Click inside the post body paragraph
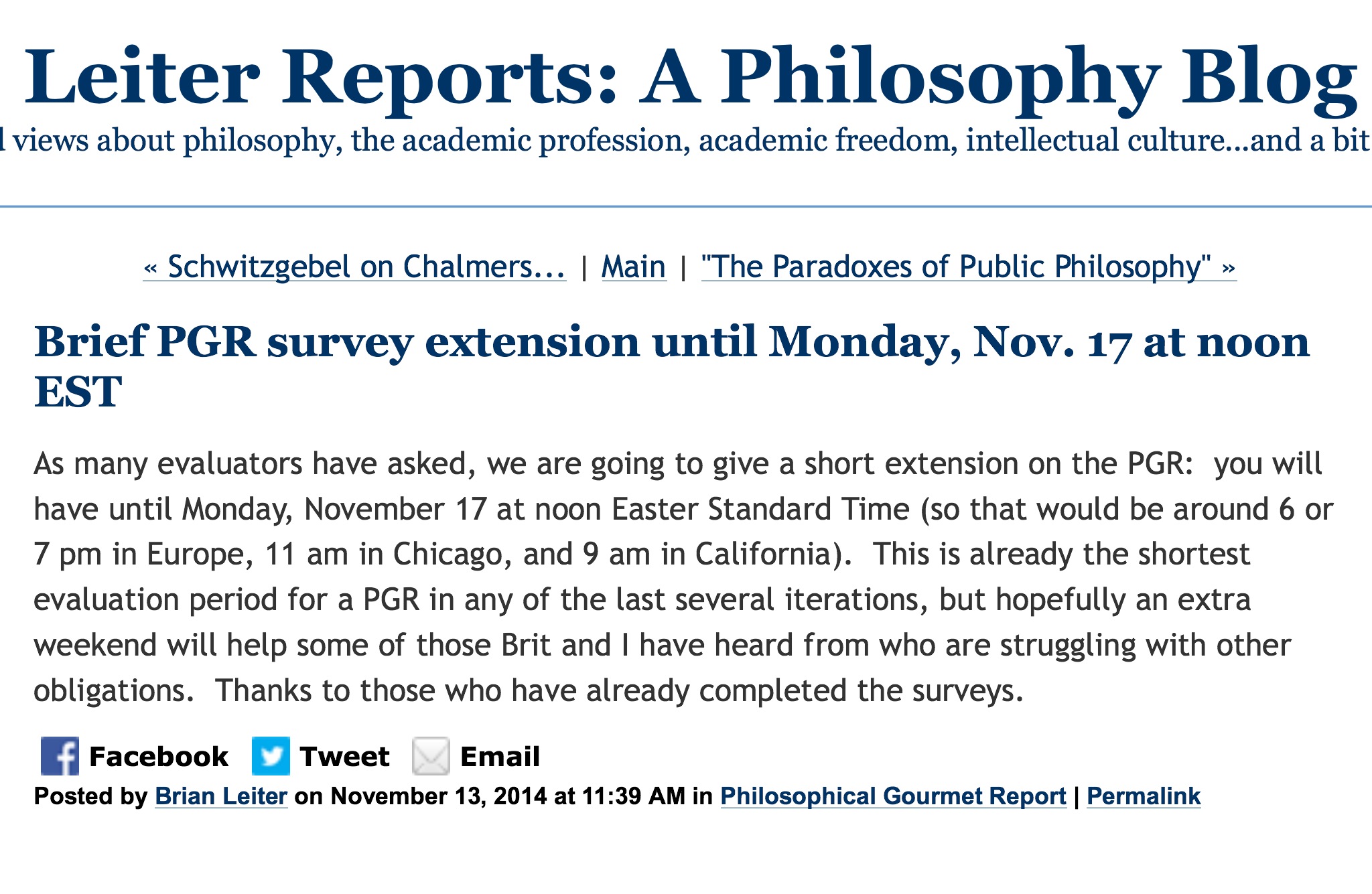The width and height of the screenshot is (1372, 894). [670, 577]
